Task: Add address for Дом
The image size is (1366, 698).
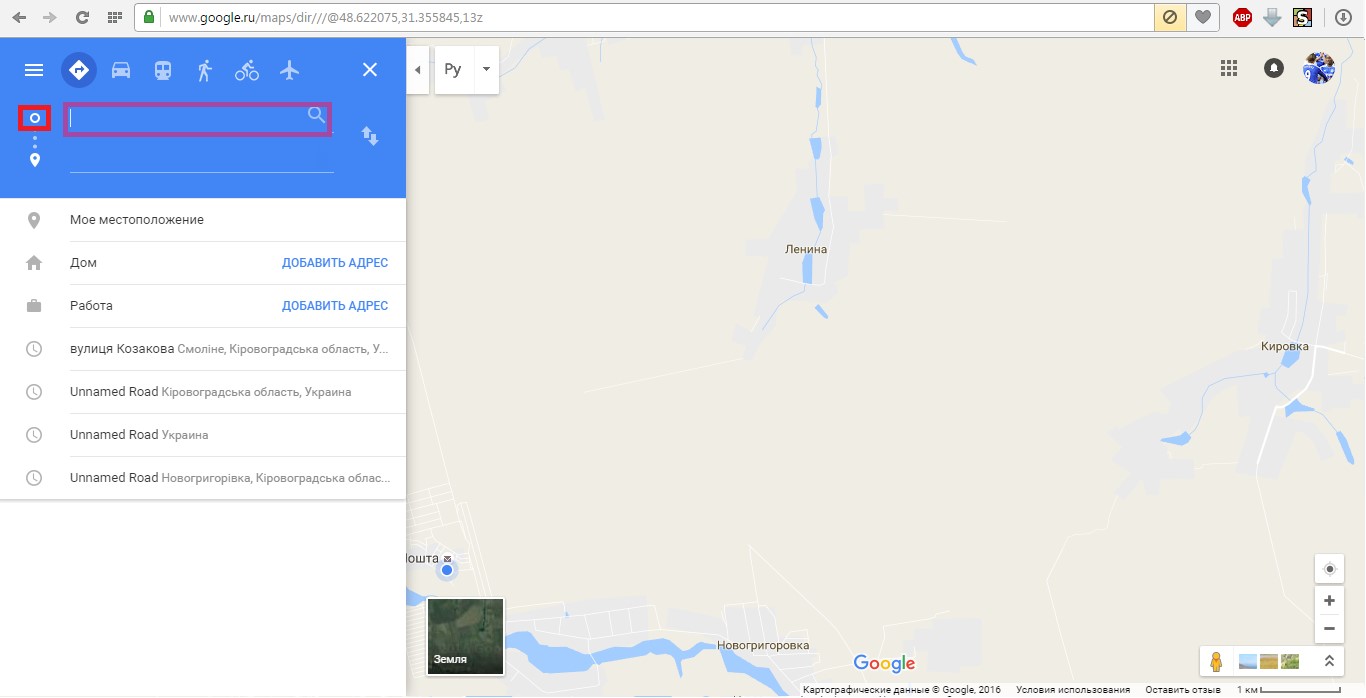Action: [335, 263]
